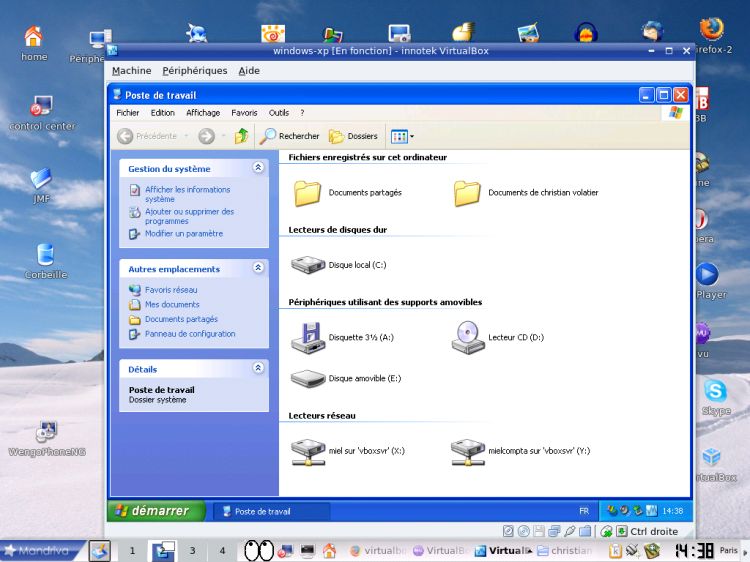Open Documents partagés sidebar link

click(181, 319)
